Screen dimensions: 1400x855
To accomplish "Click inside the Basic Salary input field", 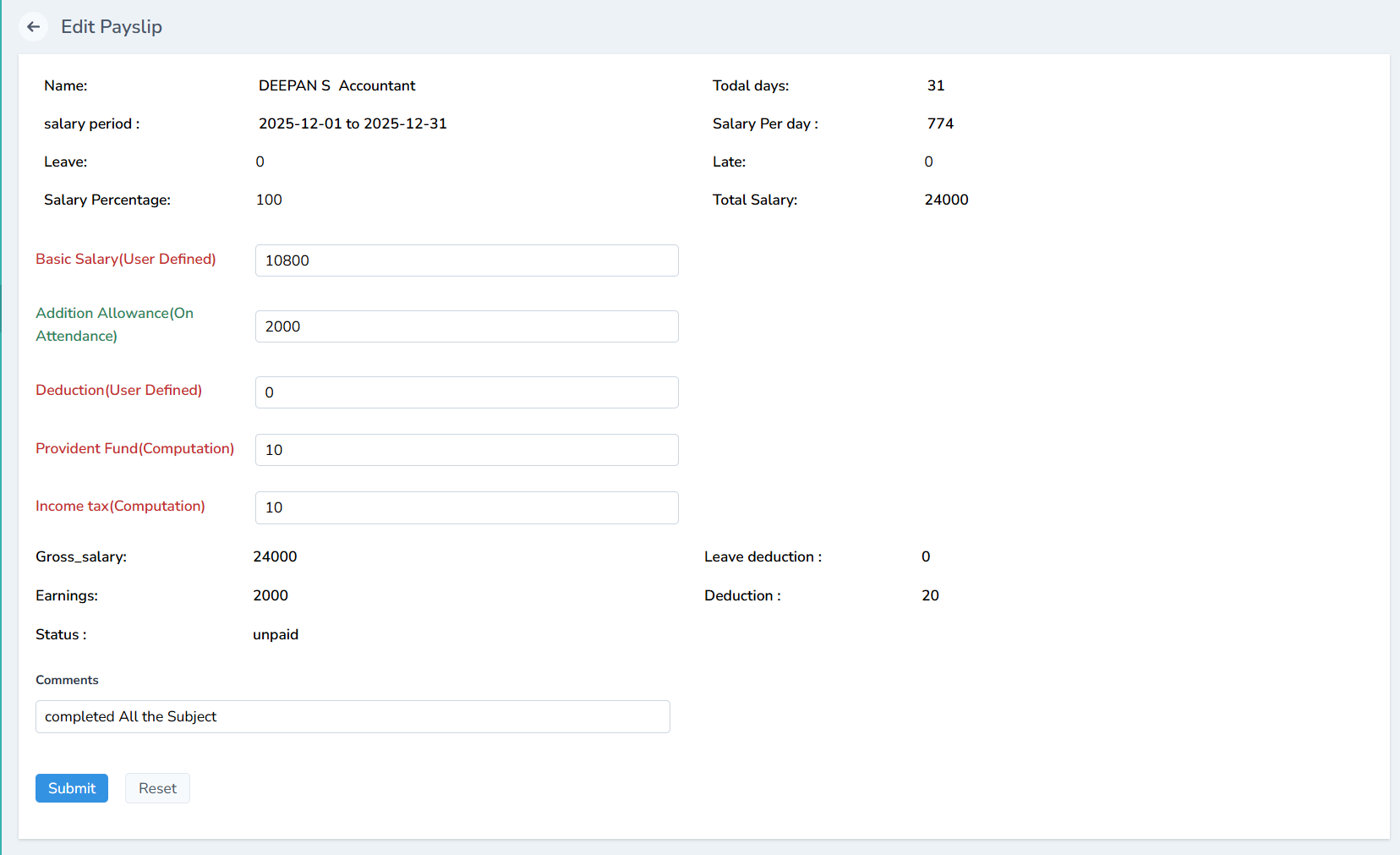I will 466,260.
